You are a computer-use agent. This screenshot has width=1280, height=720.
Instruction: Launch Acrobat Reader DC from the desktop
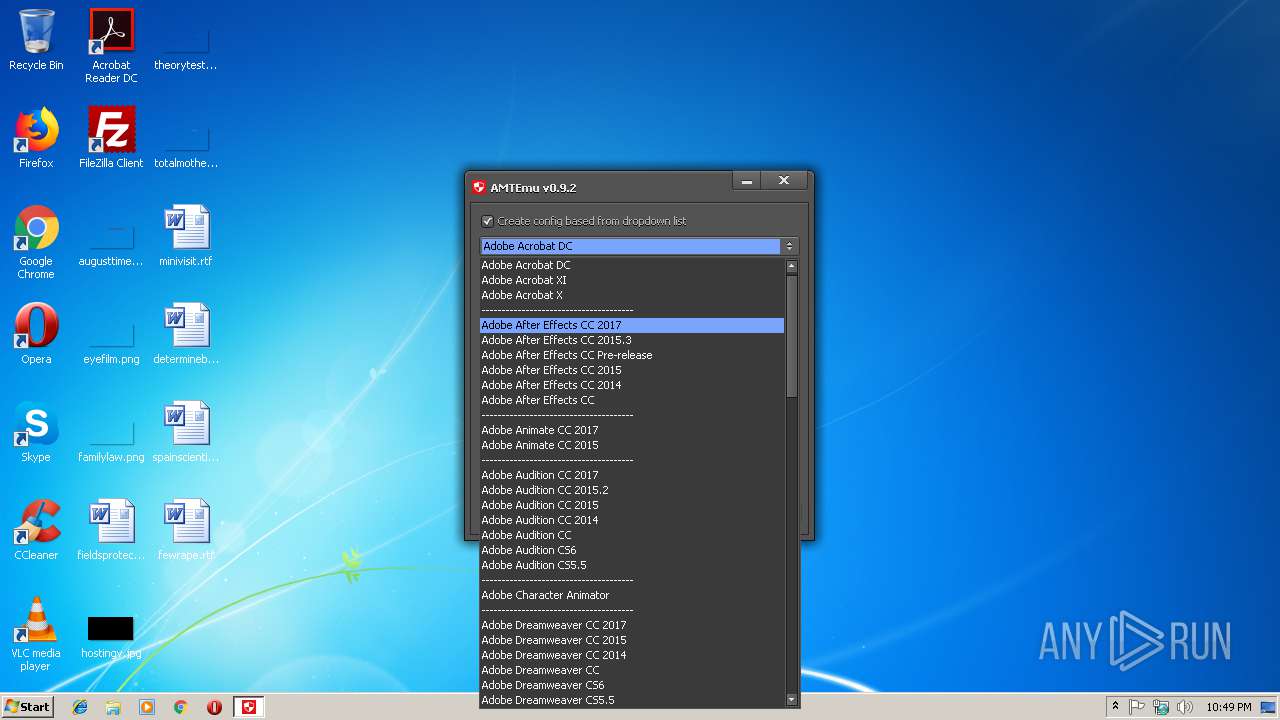pos(111,46)
